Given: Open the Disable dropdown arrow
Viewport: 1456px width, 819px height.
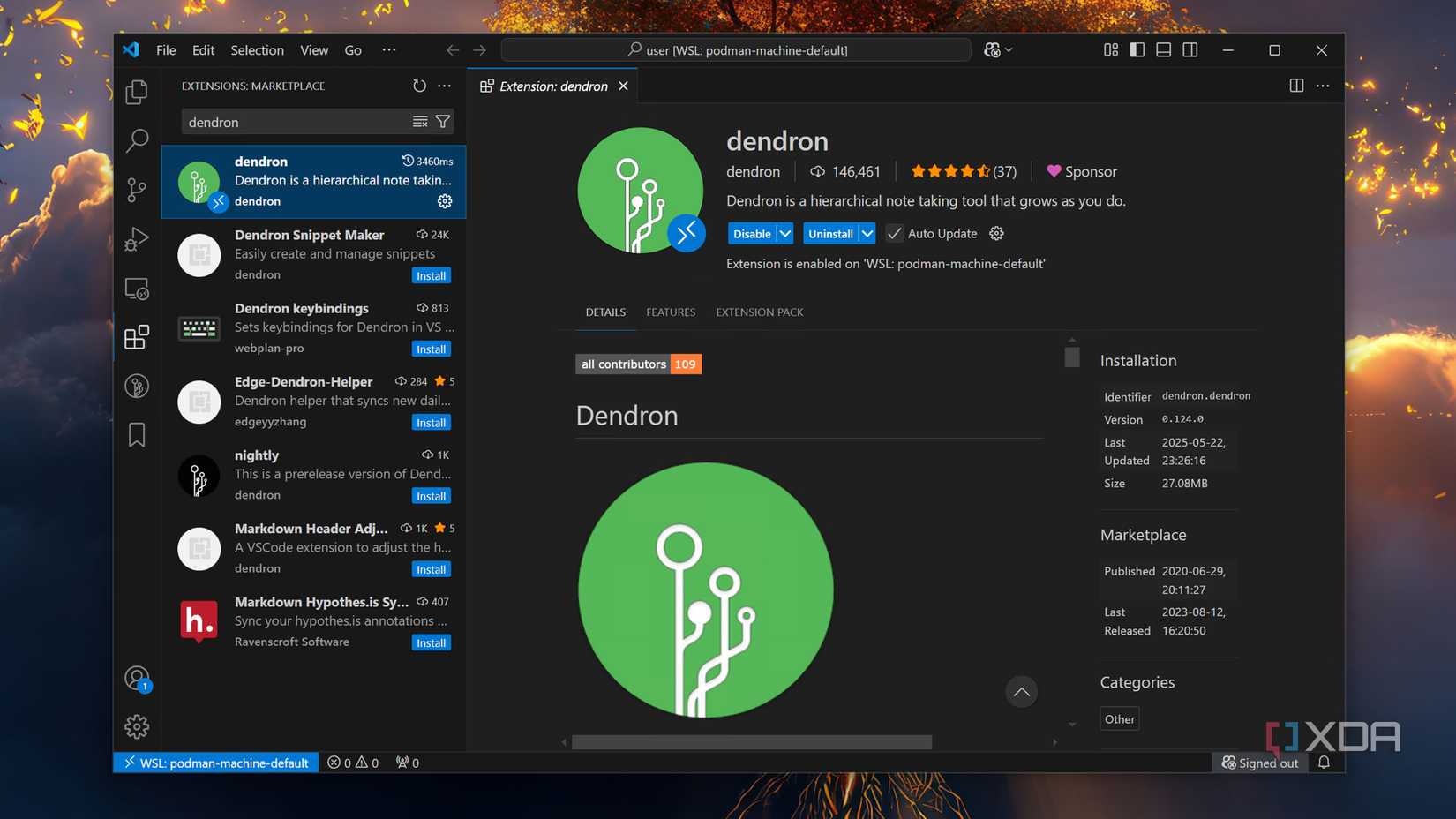Looking at the screenshot, I should tap(784, 233).
